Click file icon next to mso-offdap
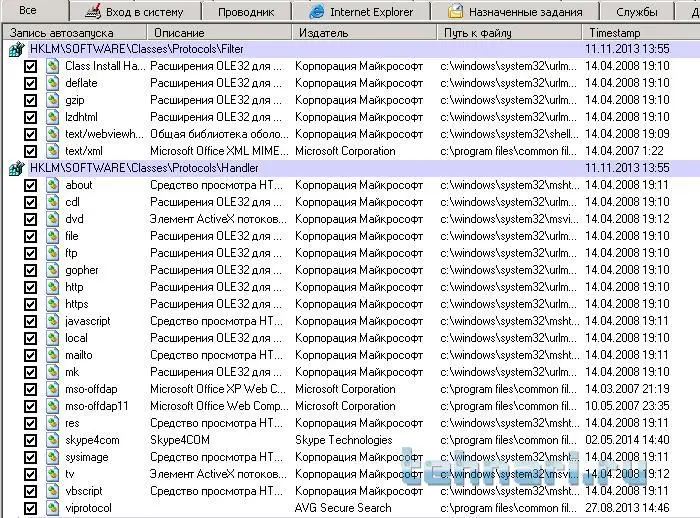Image resolution: width=700 pixels, height=518 pixels. click(52, 389)
